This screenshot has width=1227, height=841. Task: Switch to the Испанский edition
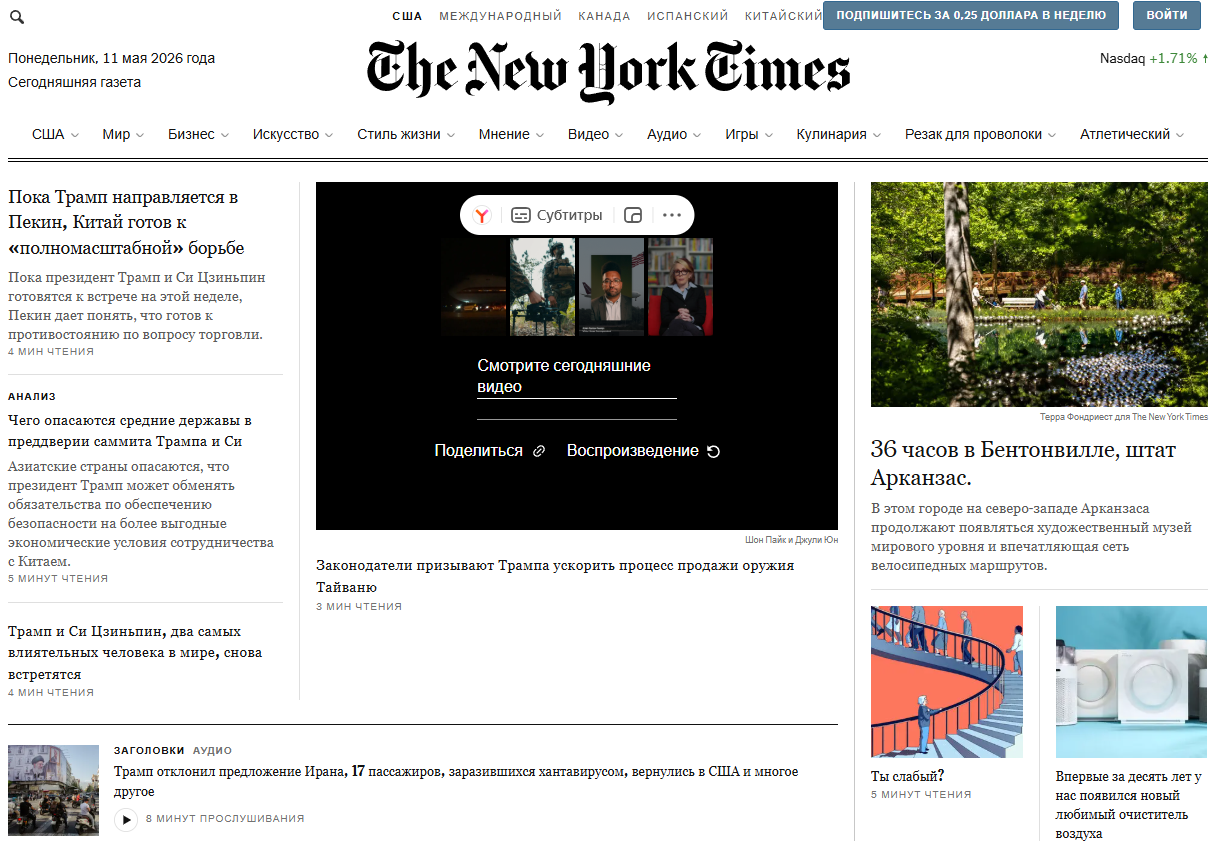point(687,16)
